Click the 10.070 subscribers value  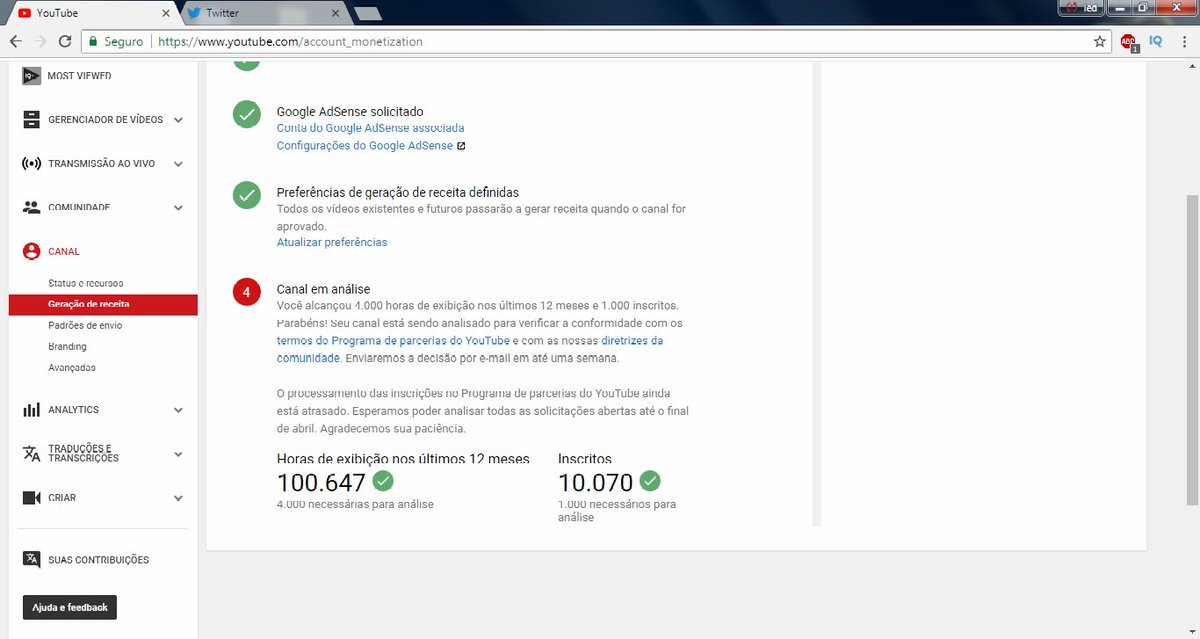click(596, 483)
